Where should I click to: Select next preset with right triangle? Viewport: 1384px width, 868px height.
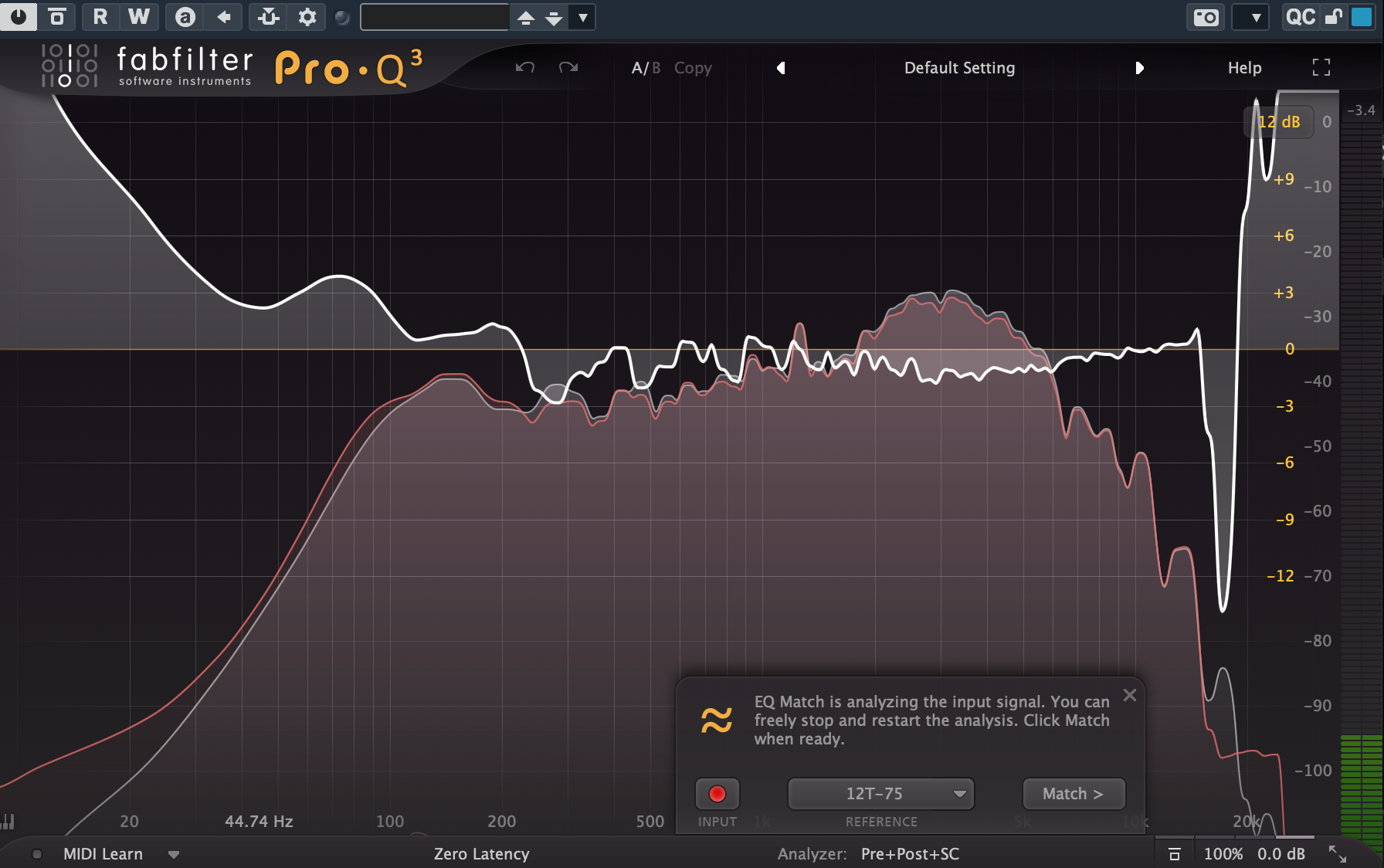(1139, 68)
